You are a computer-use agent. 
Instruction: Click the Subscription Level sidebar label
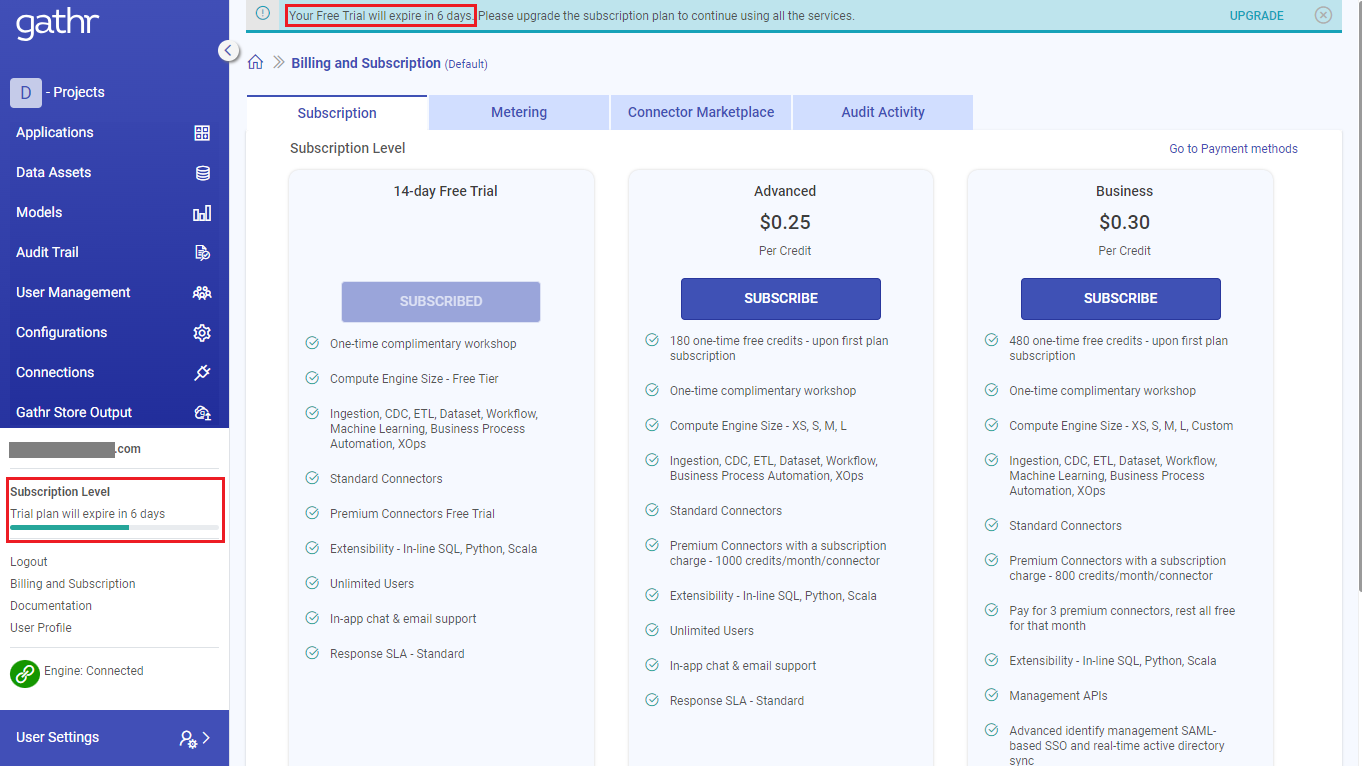tap(60, 492)
